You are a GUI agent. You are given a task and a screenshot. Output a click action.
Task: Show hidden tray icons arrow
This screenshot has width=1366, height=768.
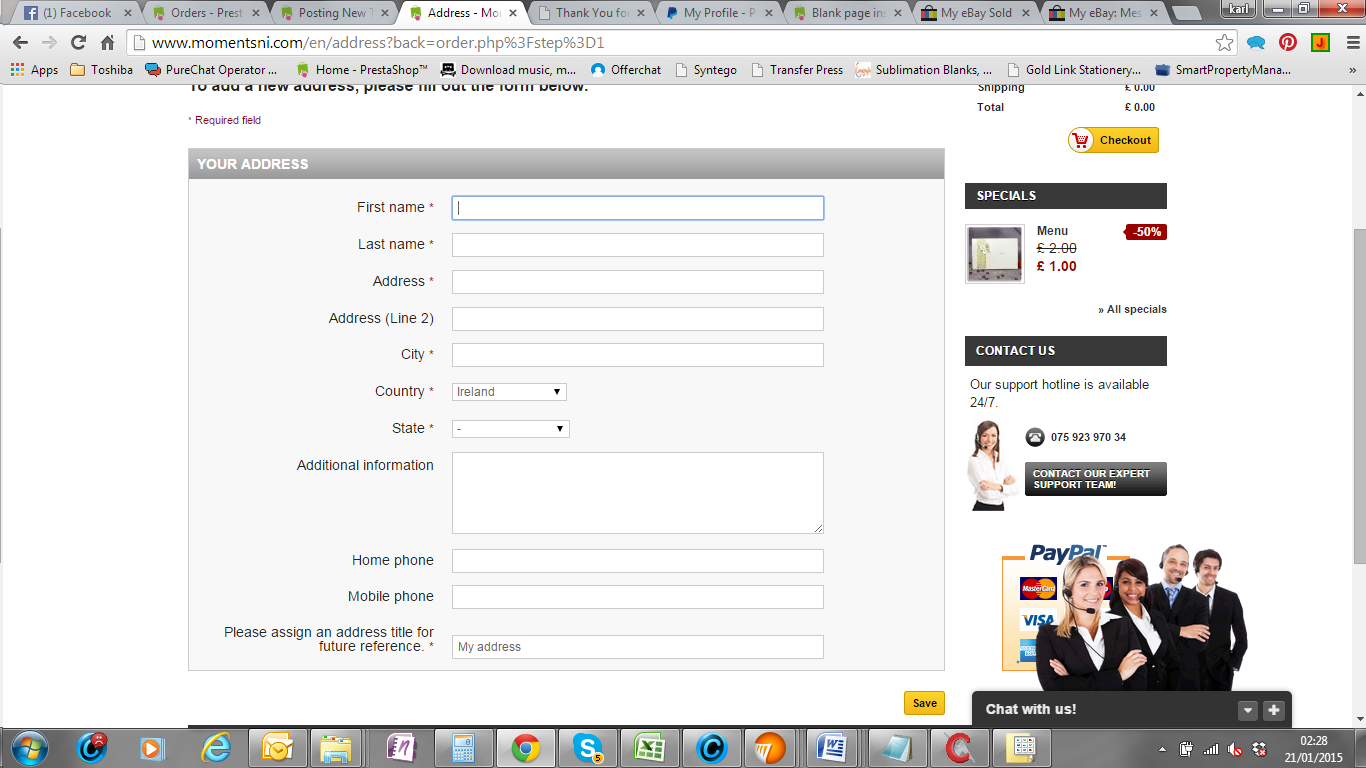(x=1162, y=748)
